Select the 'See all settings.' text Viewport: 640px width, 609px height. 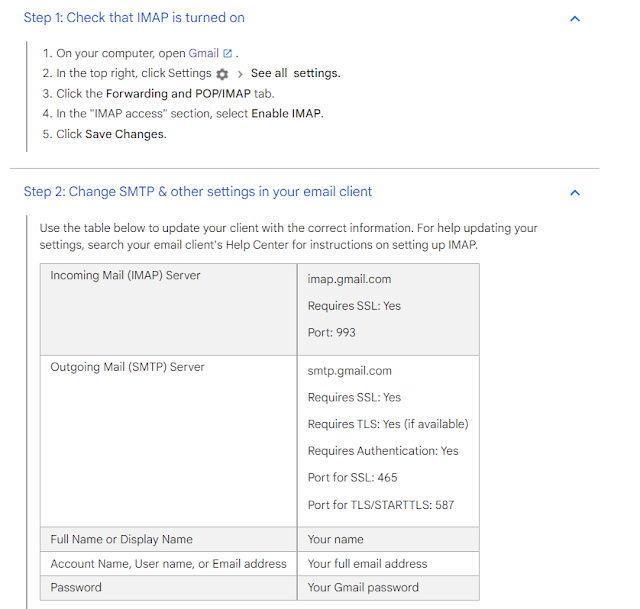pyautogui.click(x=296, y=73)
